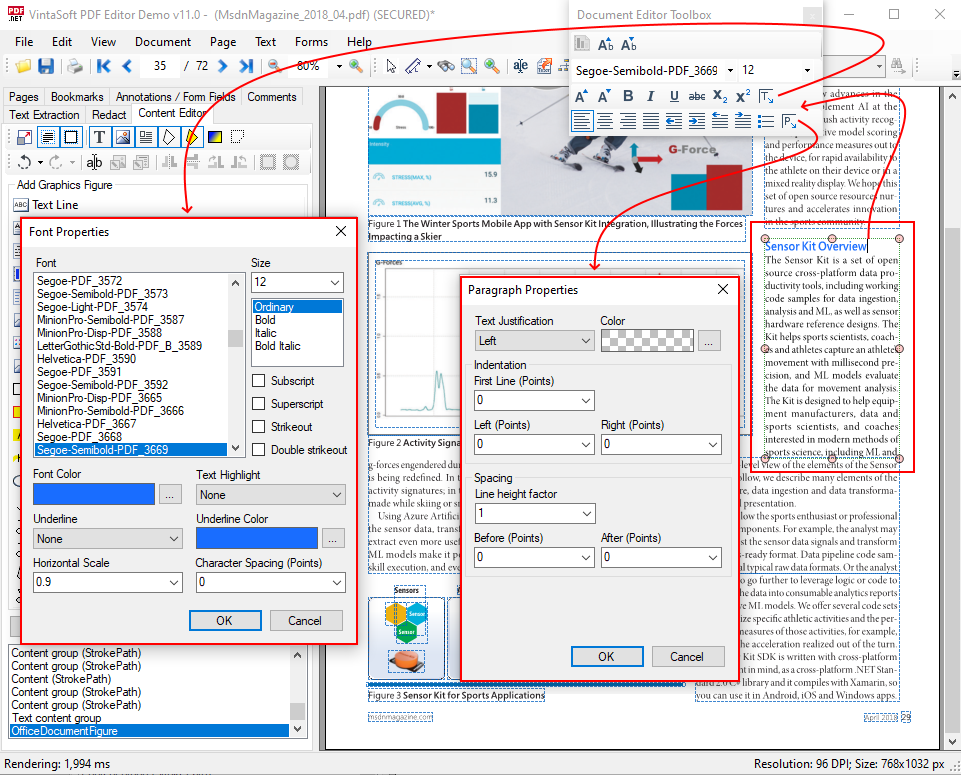The image size is (961, 775).
Task: Select the binoculars find tool
Action: pyautogui.click(x=446, y=66)
